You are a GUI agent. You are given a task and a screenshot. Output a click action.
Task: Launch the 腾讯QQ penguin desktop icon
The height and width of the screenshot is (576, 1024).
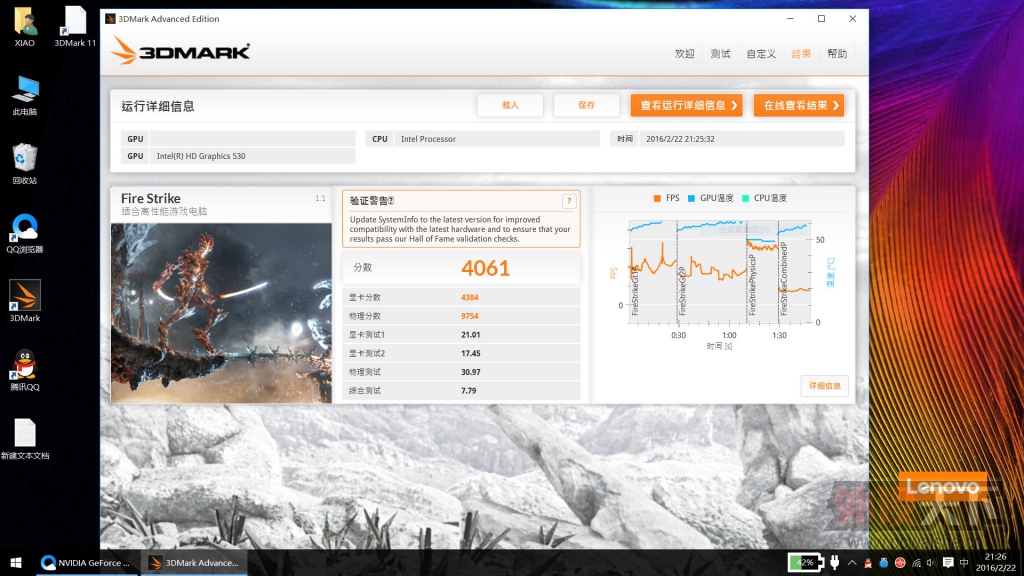(x=25, y=370)
